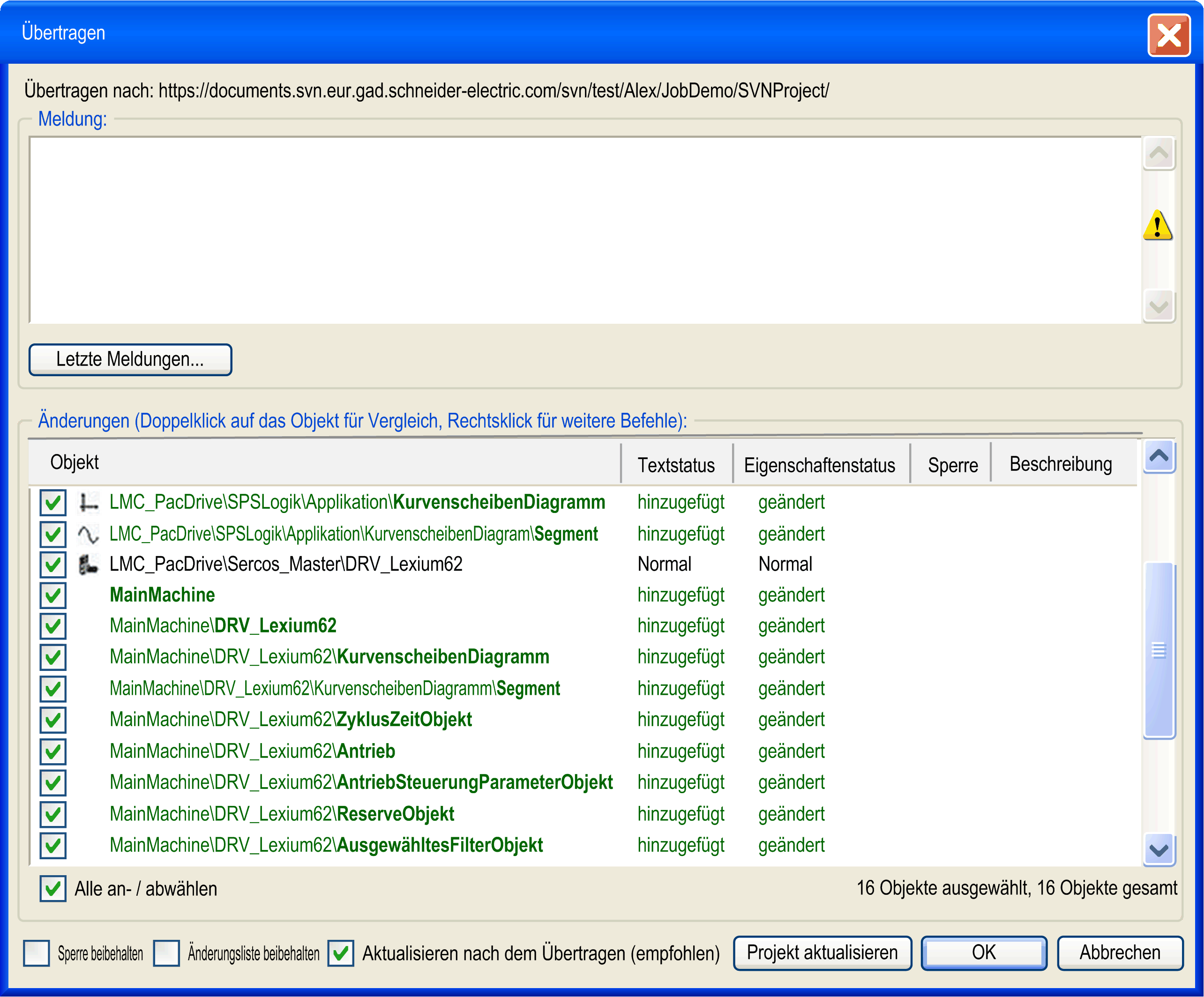This screenshot has width=1204, height=997.
Task: Click changes list scroll down arrow
Action: pos(1159,850)
